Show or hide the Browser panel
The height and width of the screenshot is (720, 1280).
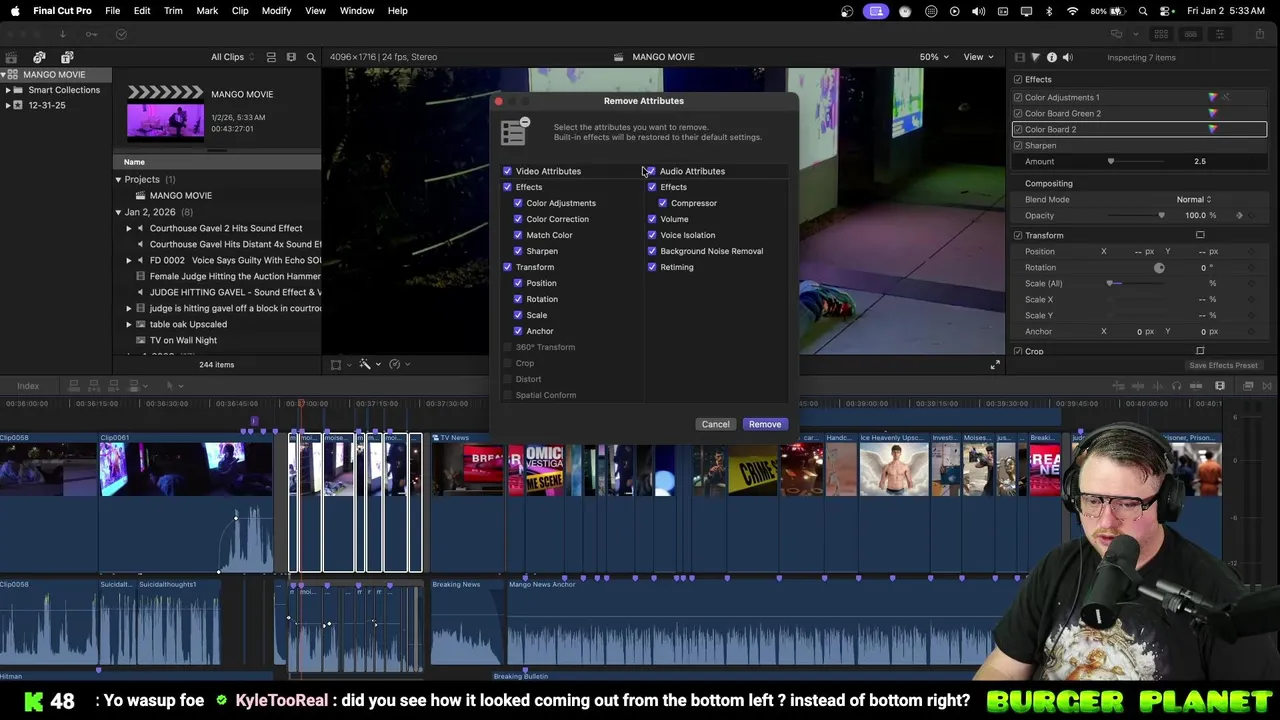(x=1160, y=34)
